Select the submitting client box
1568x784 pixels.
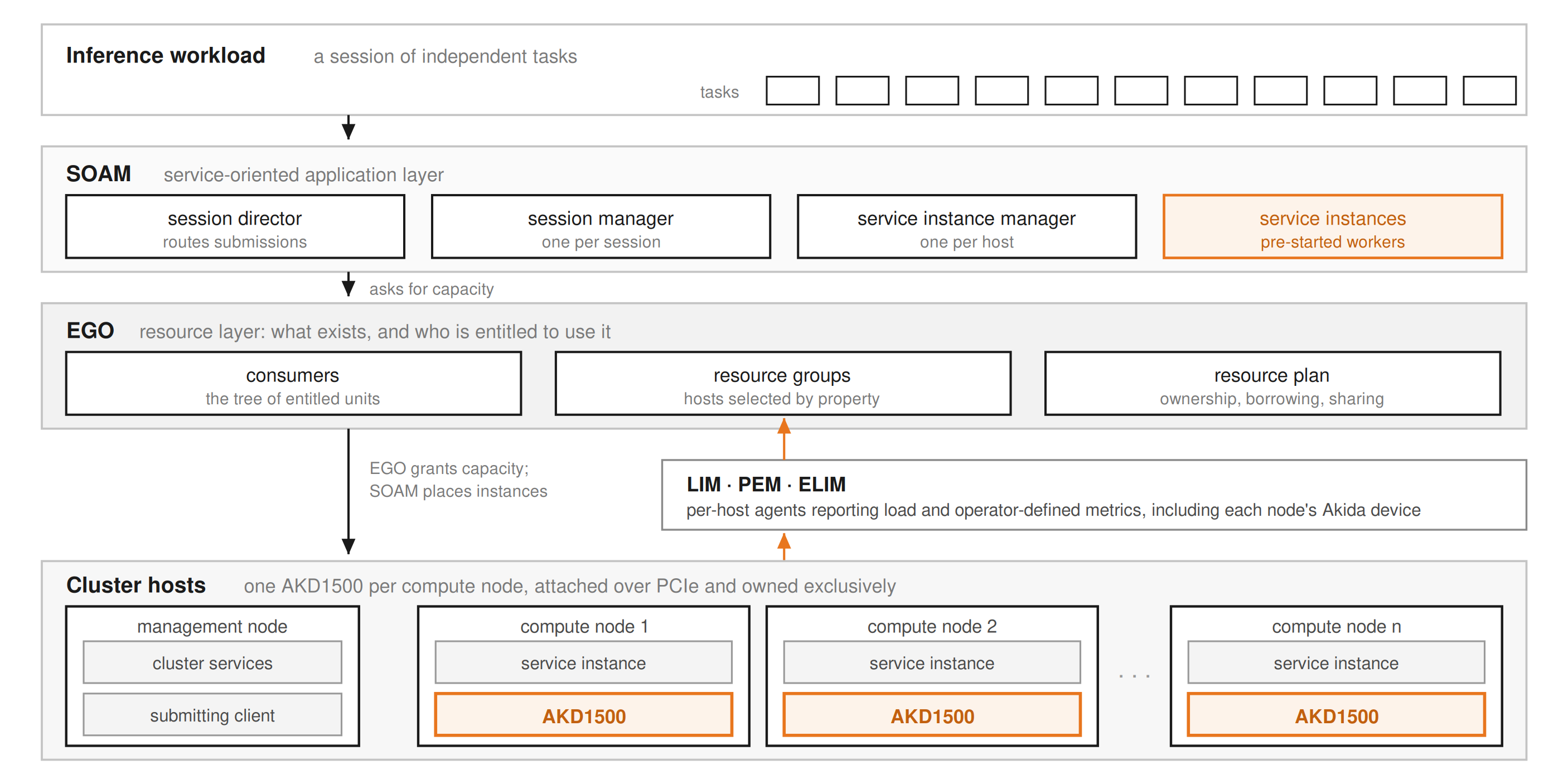[x=212, y=715]
